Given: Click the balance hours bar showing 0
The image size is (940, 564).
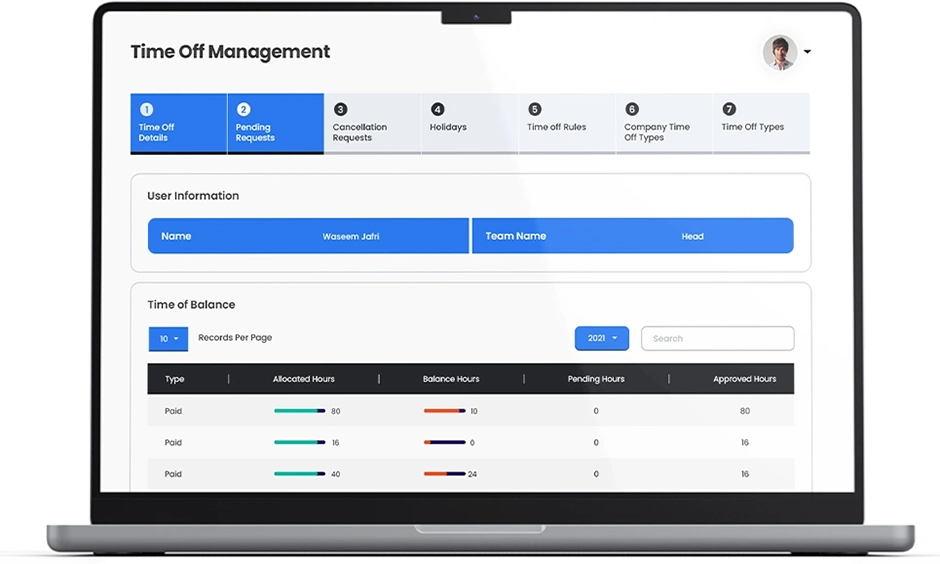Looking at the screenshot, I should tap(445, 442).
